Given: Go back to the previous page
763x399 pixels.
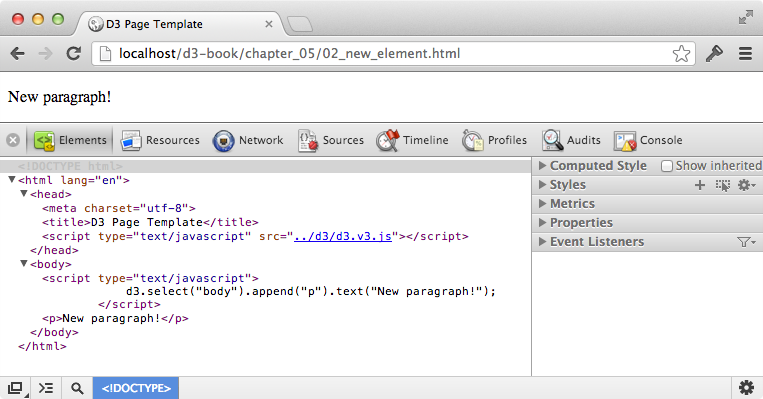Looking at the screenshot, I should (x=18, y=54).
